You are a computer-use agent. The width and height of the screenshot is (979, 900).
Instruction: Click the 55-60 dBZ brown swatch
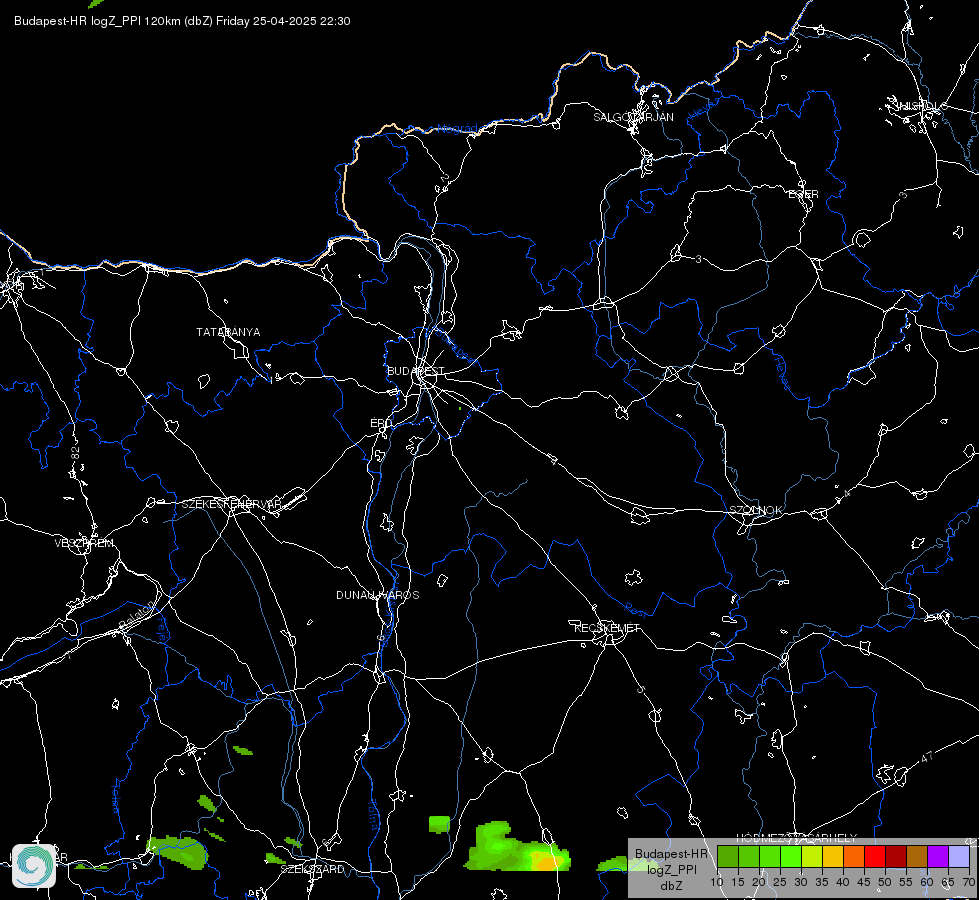[917, 856]
